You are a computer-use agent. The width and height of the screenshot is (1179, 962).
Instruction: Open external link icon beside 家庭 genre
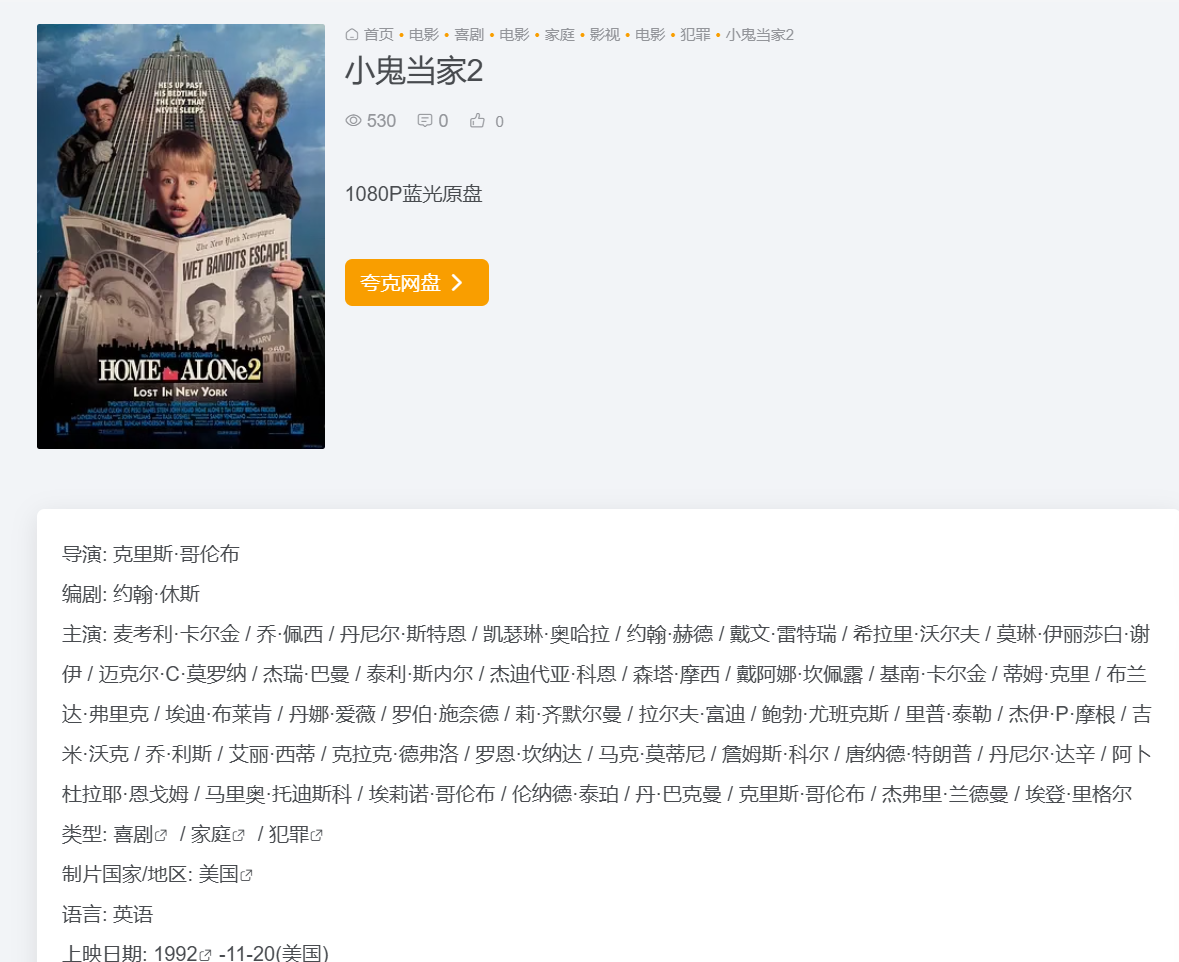238,835
